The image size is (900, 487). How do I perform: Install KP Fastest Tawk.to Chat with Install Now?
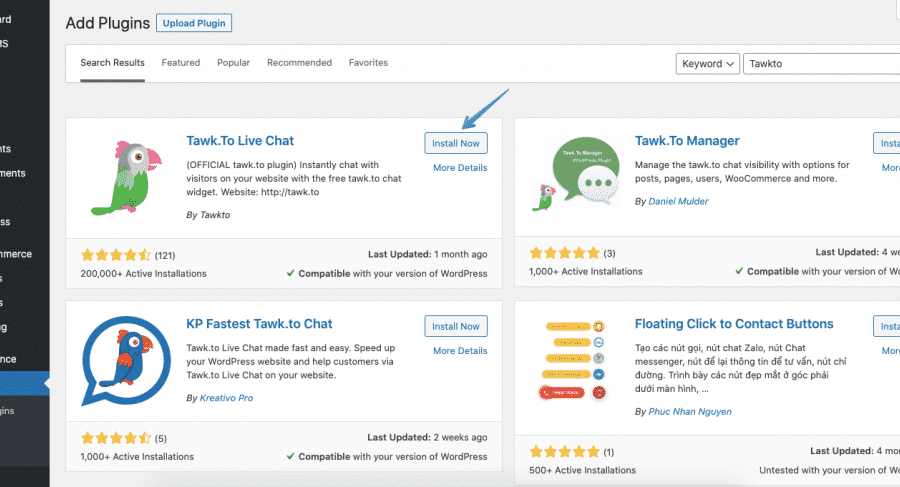pos(456,326)
